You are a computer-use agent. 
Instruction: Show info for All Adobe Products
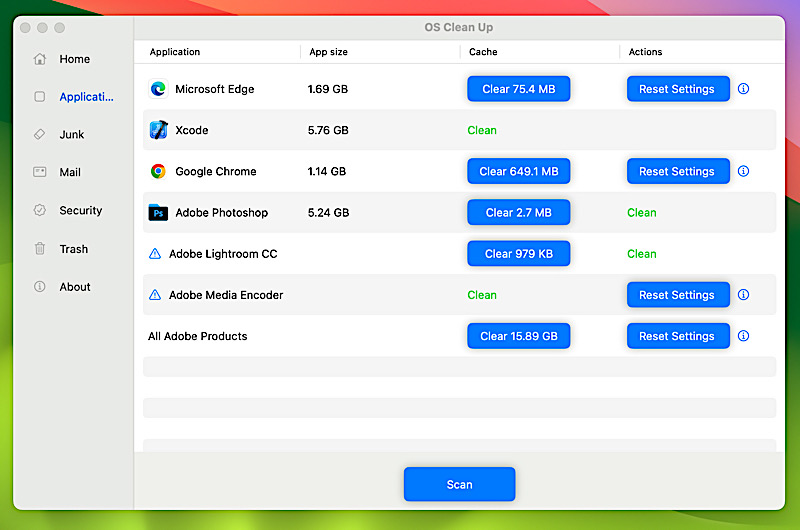click(x=743, y=336)
